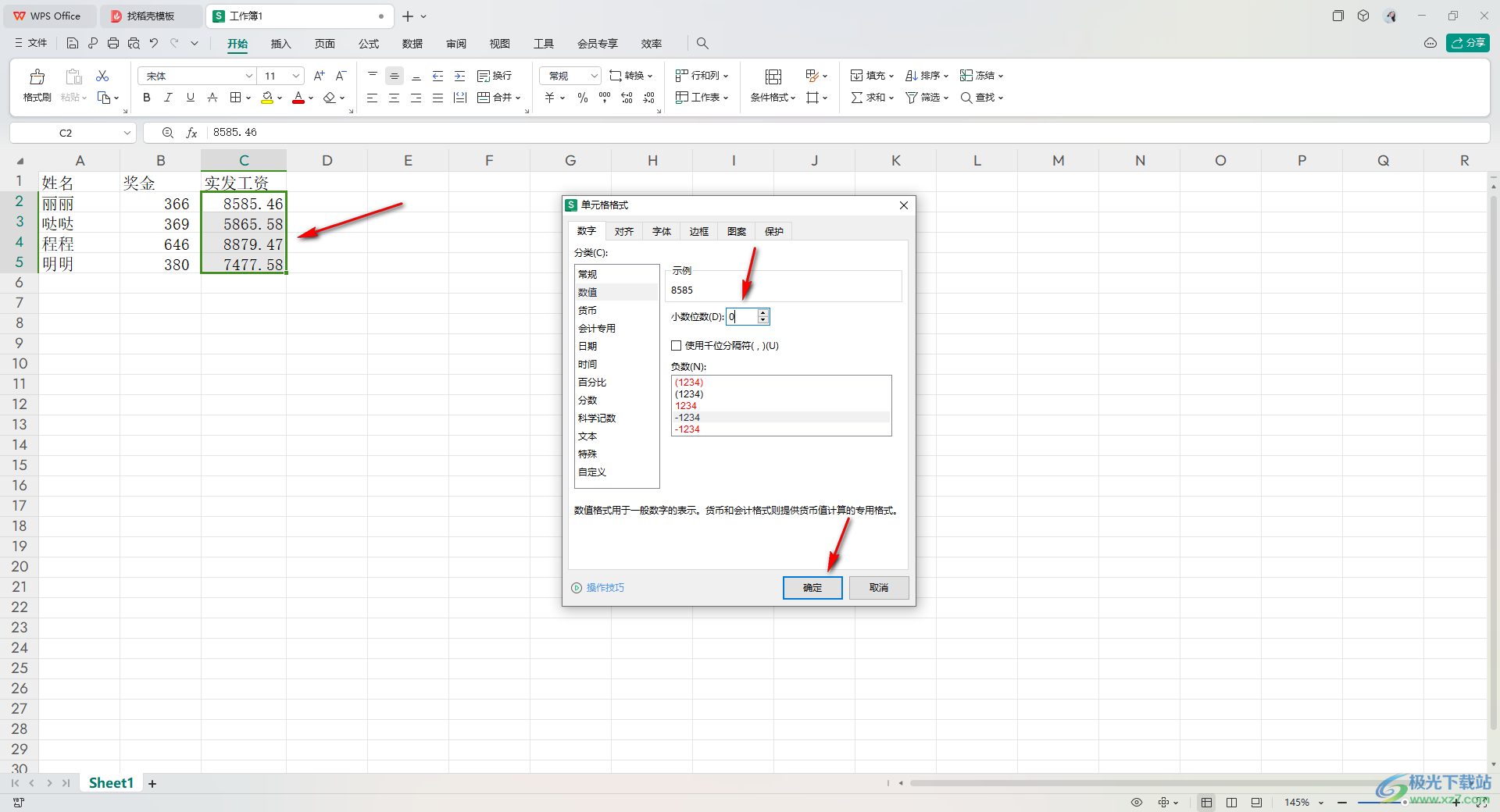Tick the use thousands separator checkbox
The height and width of the screenshot is (812, 1500).
tap(677, 345)
